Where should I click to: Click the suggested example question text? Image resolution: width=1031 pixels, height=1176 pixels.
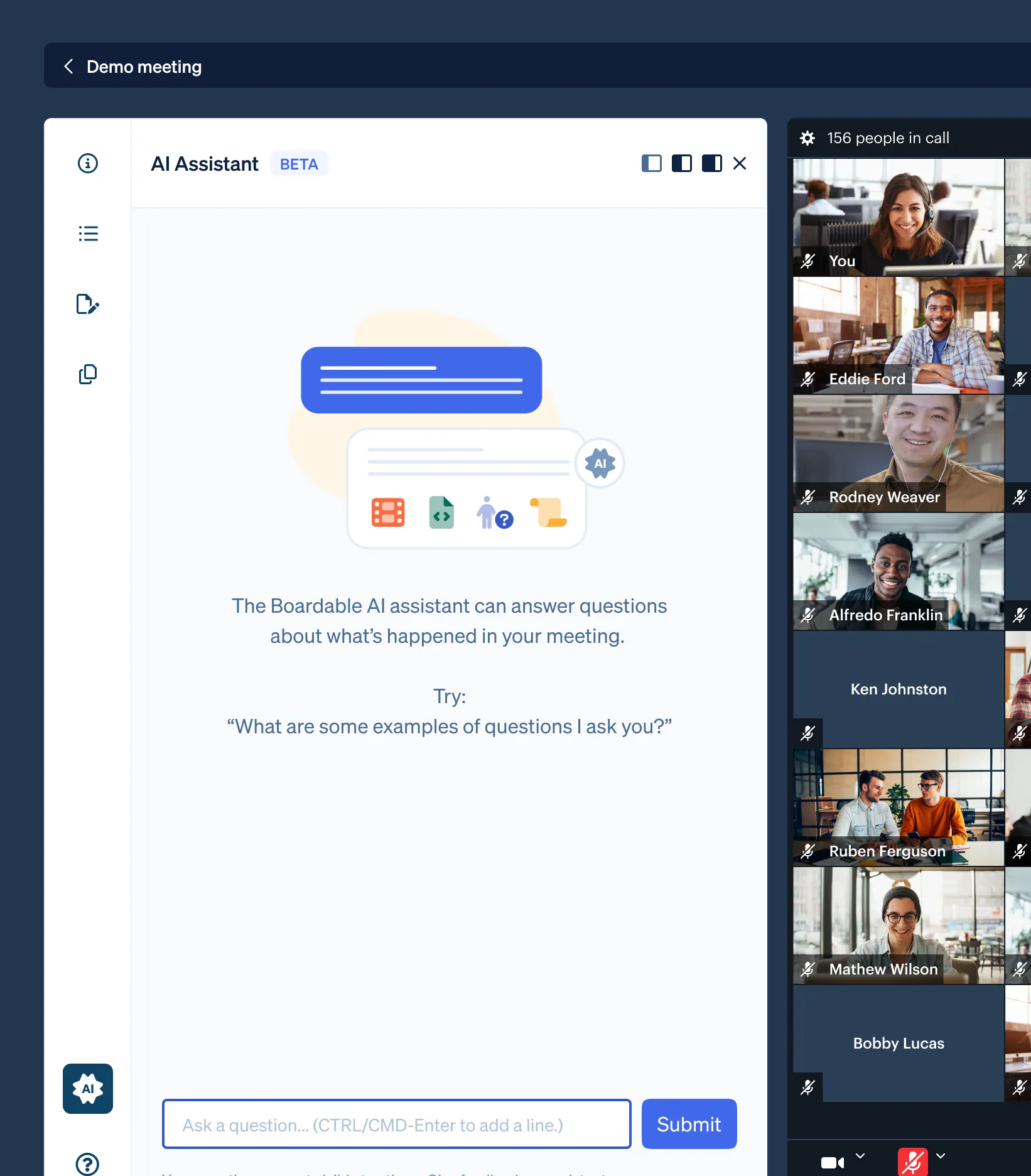coord(450,726)
